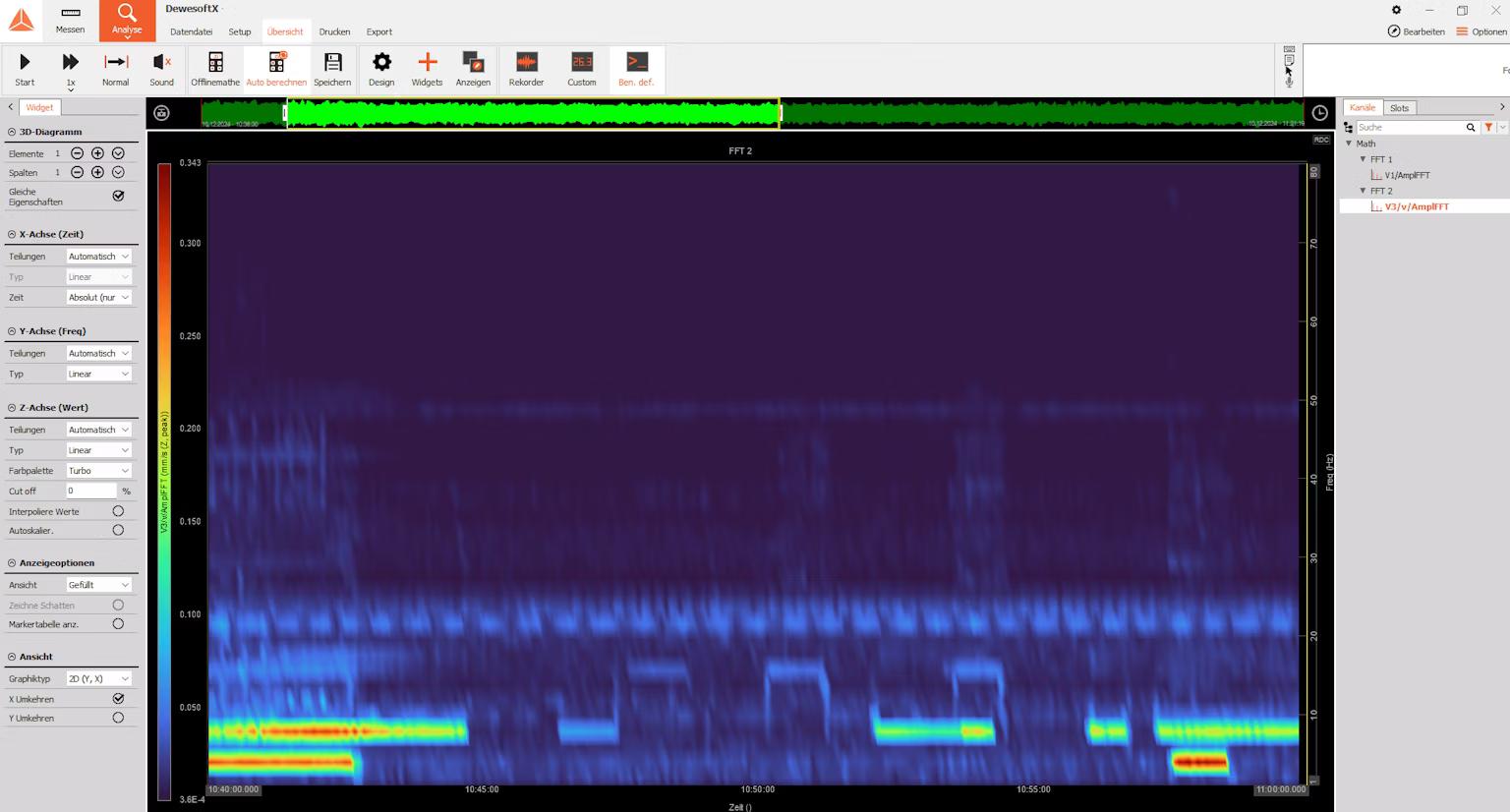Click the camera icon beside the waveform overview
This screenshot has width=1510, height=812.
pos(161,112)
